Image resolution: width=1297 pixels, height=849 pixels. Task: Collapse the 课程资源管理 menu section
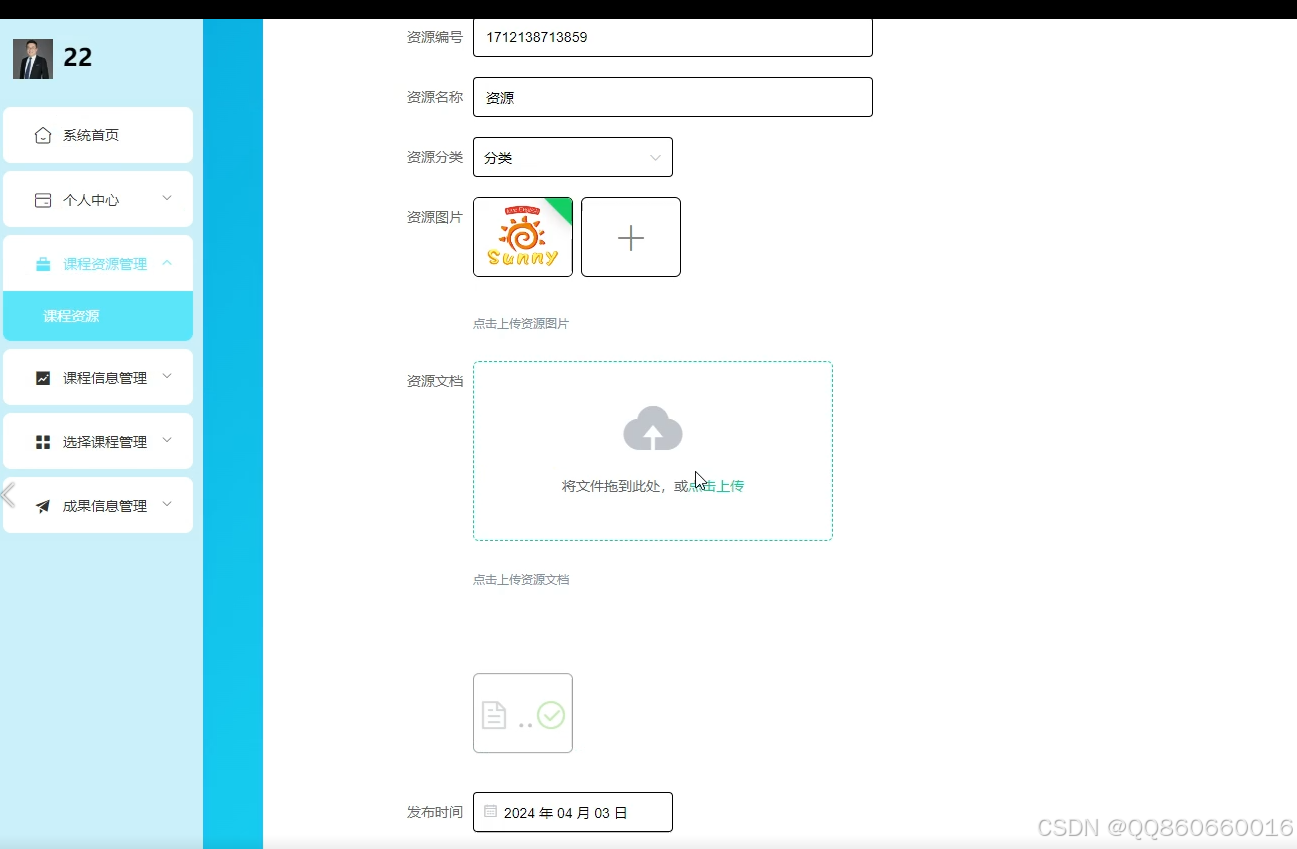[168, 263]
